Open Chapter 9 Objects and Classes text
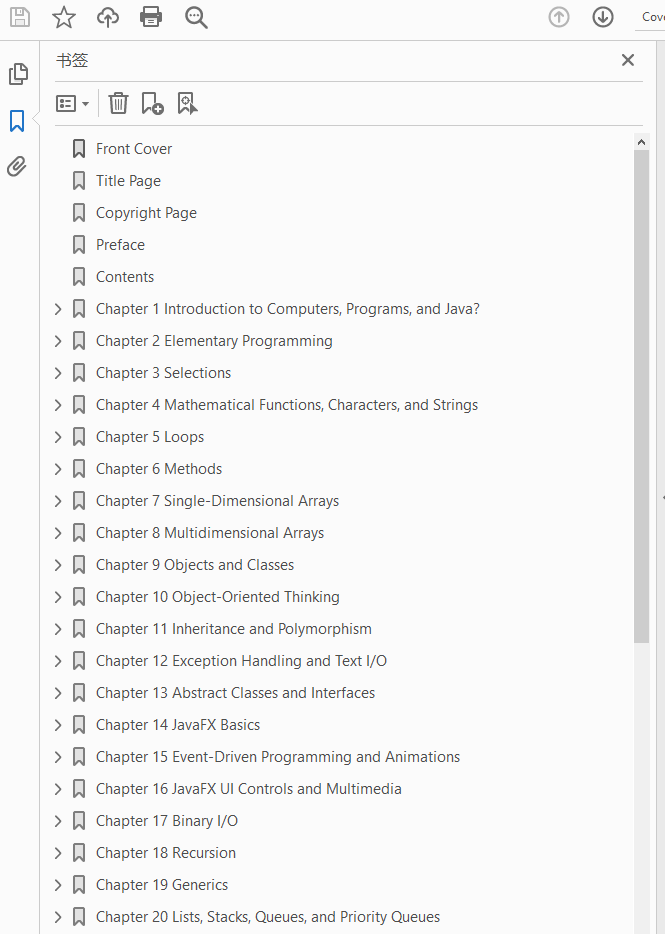This screenshot has height=934, width=665. 195,565
